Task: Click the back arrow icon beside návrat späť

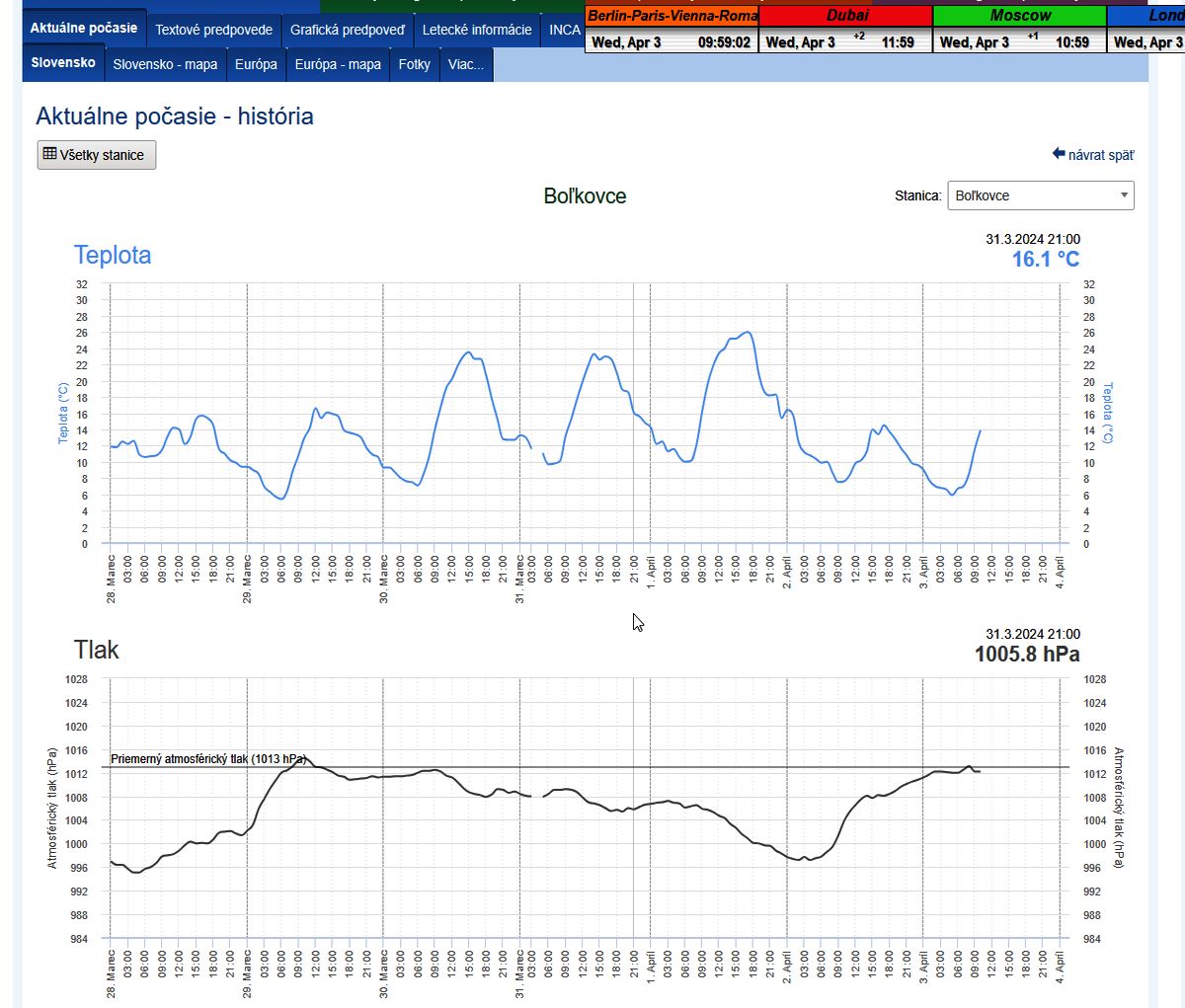Action: point(1059,154)
